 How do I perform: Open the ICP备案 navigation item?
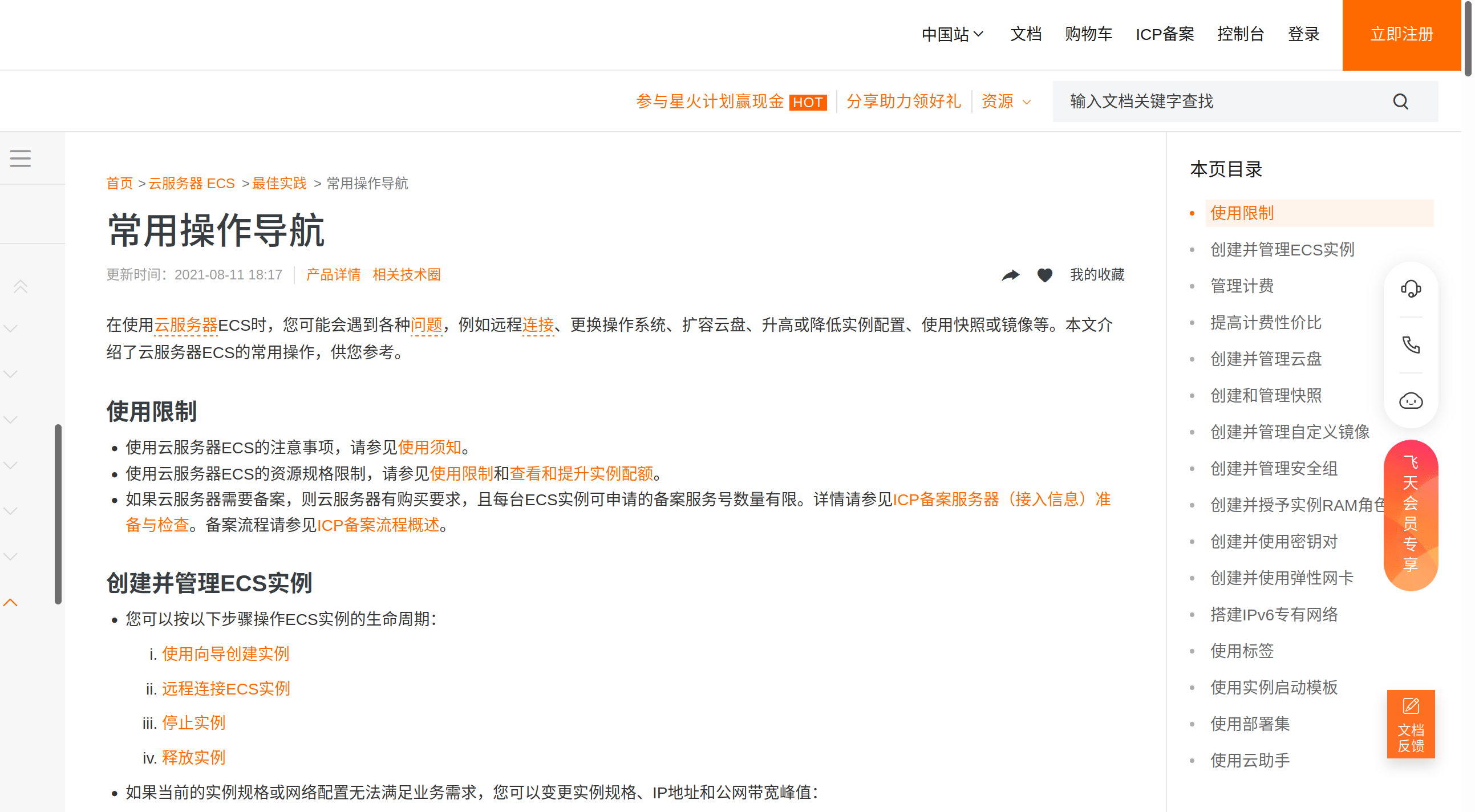click(1165, 34)
